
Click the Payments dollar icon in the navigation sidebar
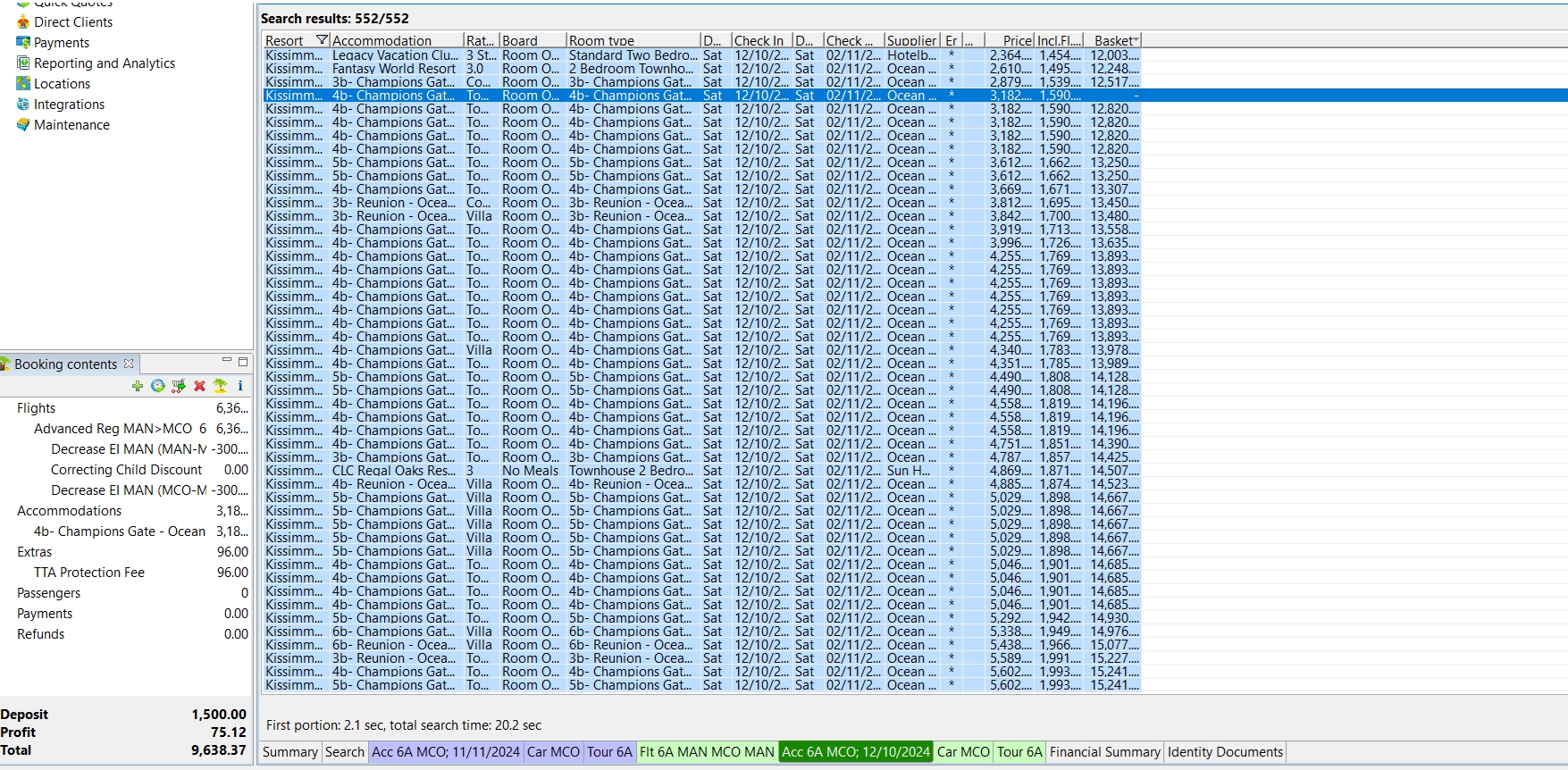(x=23, y=43)
